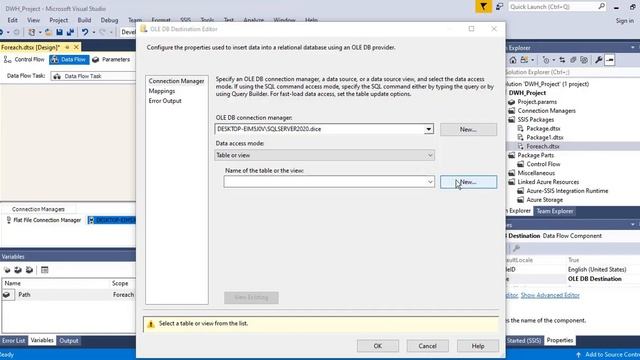Click the Move Variable icon
This screenshot has height=360, width=640.
(x=18, y=270)
